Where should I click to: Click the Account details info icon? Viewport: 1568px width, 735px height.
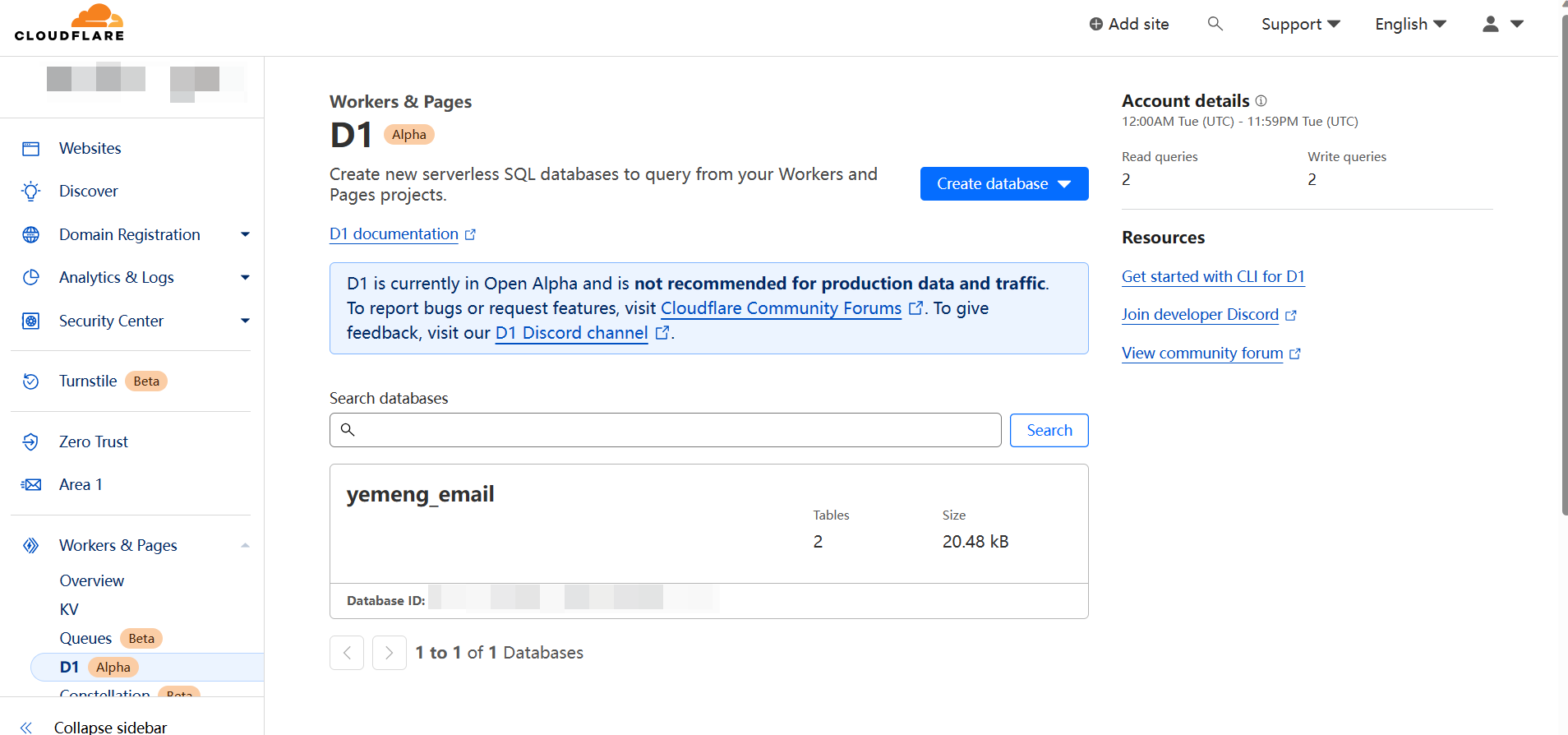pos(1261,101)
